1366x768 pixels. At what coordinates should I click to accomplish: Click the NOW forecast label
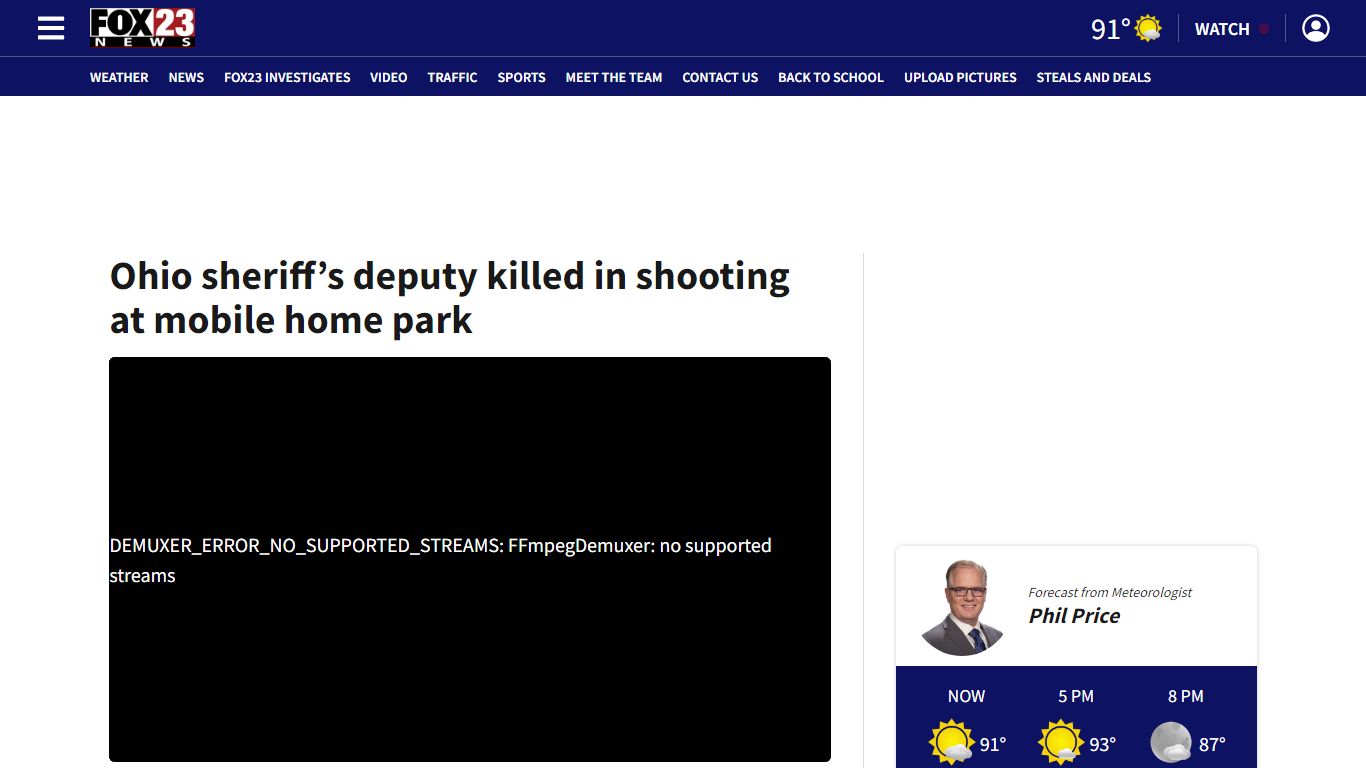tap(966, 696)
